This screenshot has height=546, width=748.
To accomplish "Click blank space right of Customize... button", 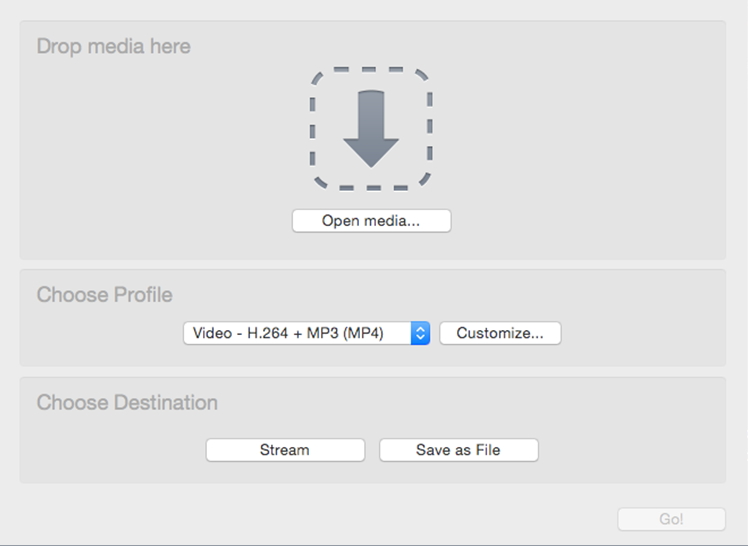I will pos(640,334).
